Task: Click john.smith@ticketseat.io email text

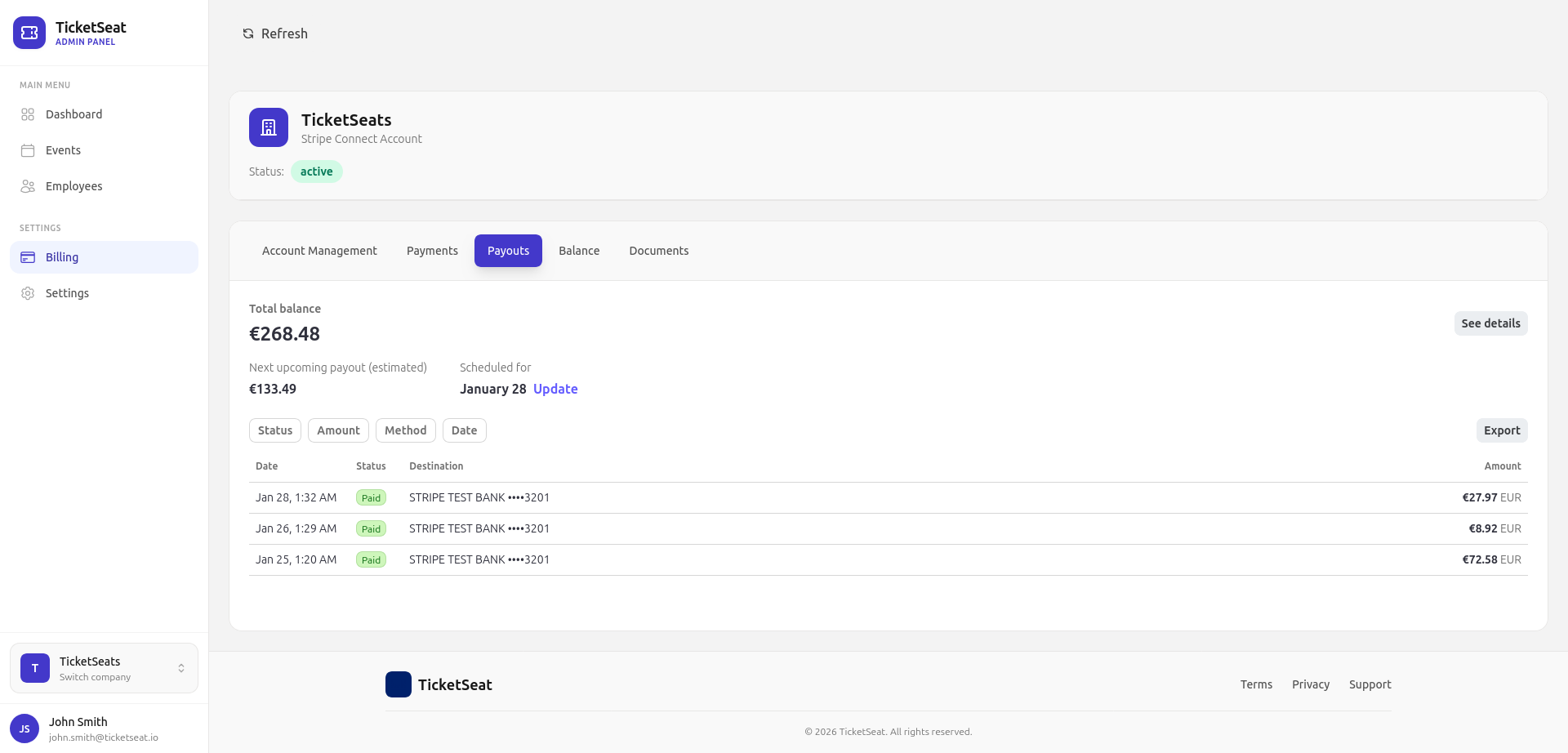Action: click(x=104, y=737)
